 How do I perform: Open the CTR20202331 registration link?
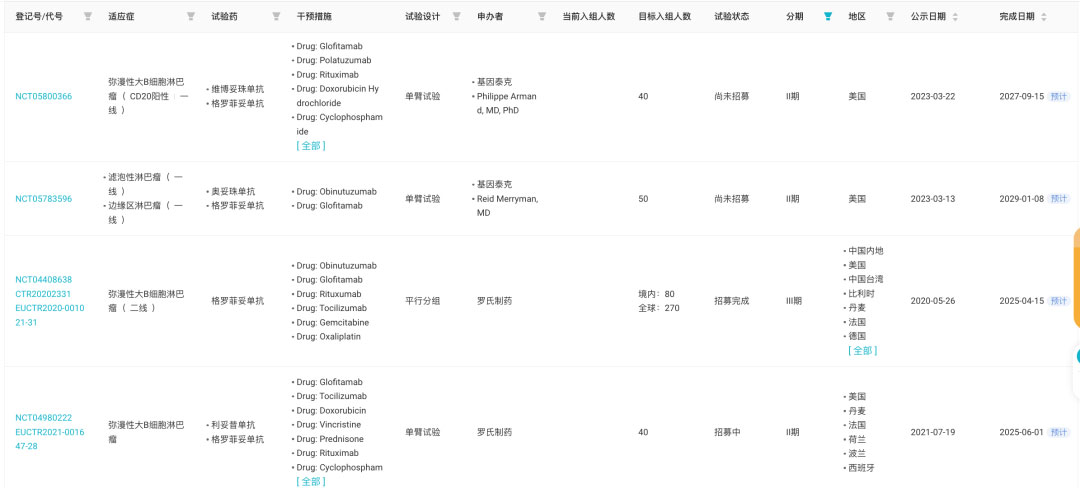[x=43, y=294]
